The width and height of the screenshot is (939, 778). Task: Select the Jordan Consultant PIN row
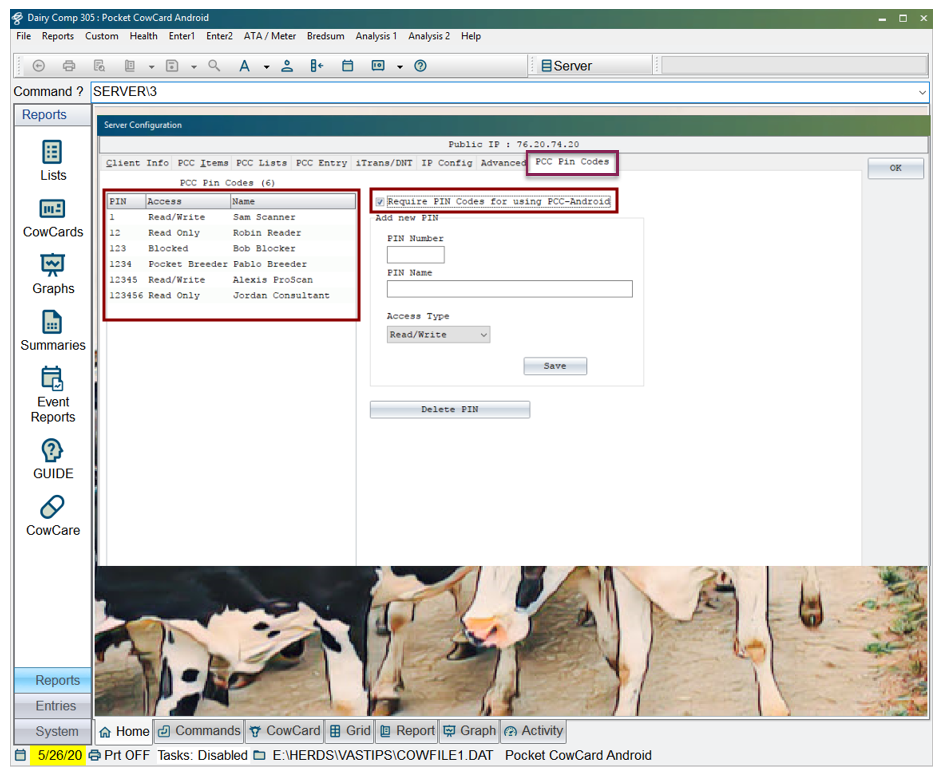click(232, 295)
